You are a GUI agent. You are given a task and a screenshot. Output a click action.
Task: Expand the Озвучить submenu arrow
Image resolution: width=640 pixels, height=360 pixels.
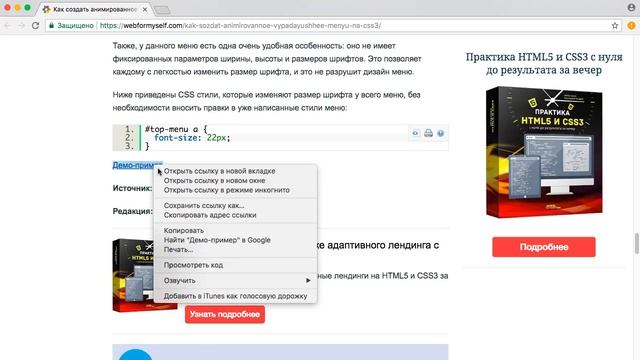(x=308, y=280)
